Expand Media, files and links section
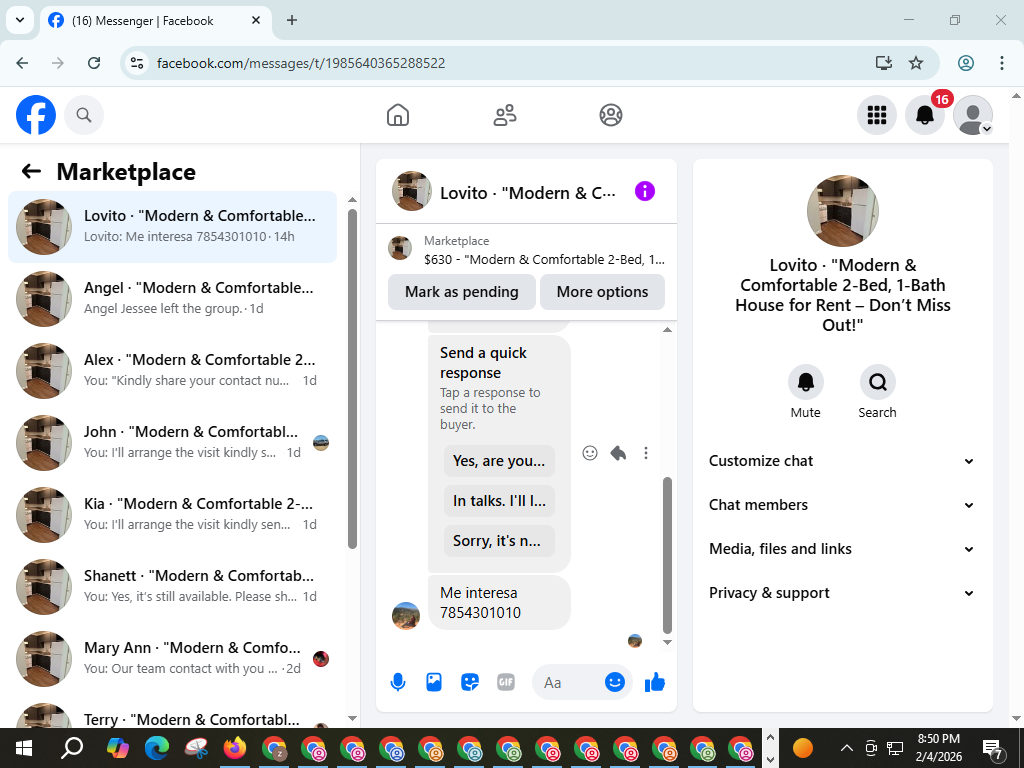The height and width of the screenshot is (768, 1024). pos(842,549)
